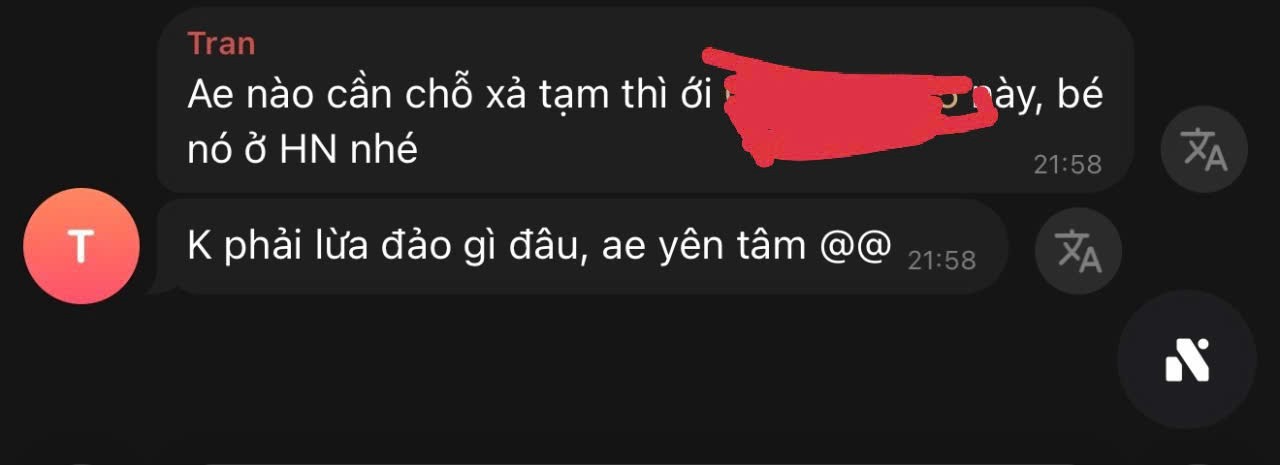Click the words 'nó ở HN nhé'
Screen dimensions: 1280x465
(302, 151)
